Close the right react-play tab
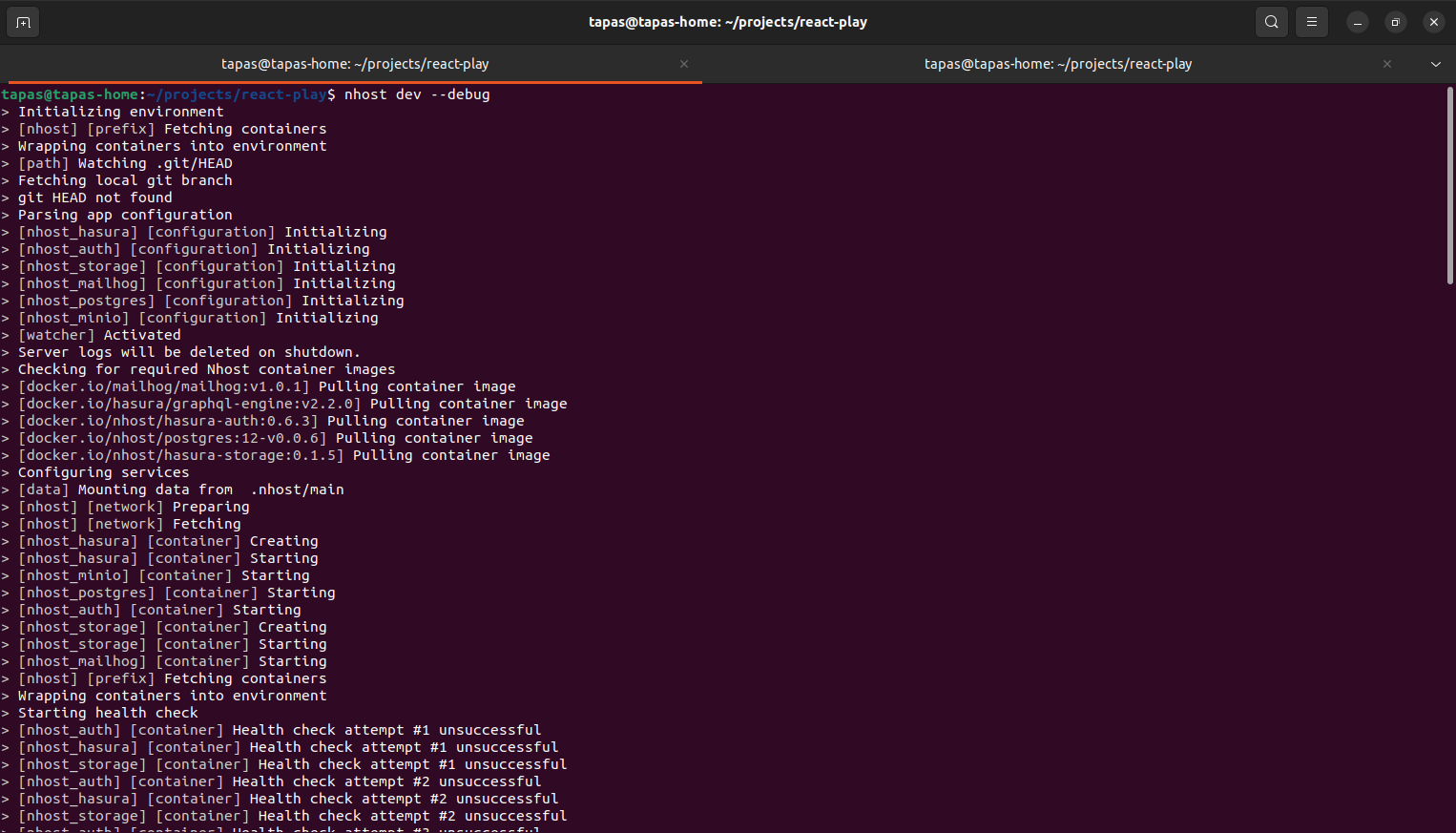The image size is (1456, 833). pyautogui.click(x=1386, y=64)
